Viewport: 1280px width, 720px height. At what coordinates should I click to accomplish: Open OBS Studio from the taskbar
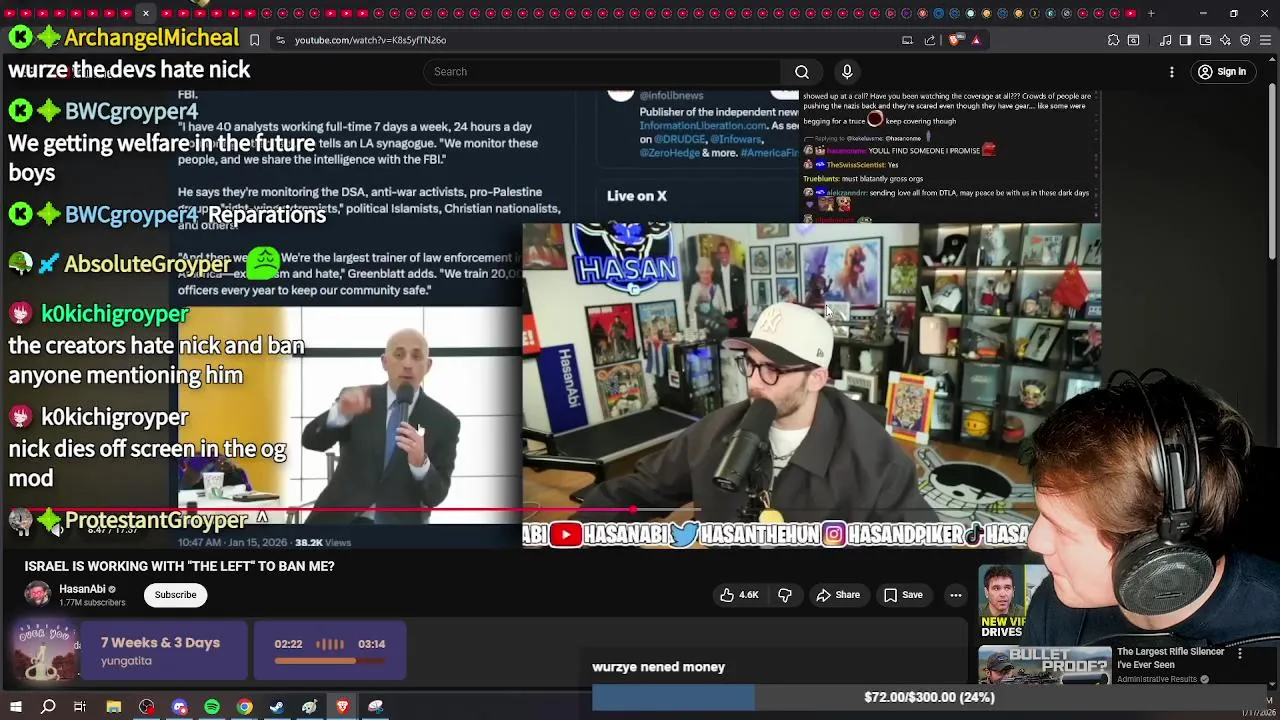147,707
